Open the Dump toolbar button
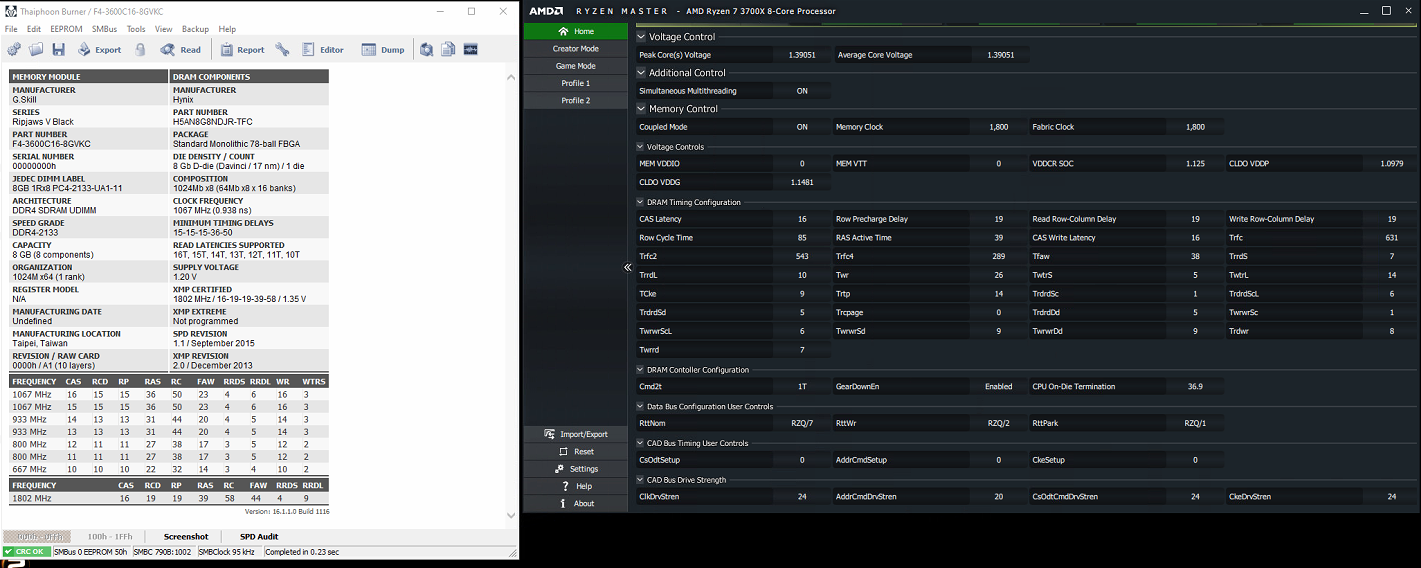 pyautogui.click(x=383, y=49)
